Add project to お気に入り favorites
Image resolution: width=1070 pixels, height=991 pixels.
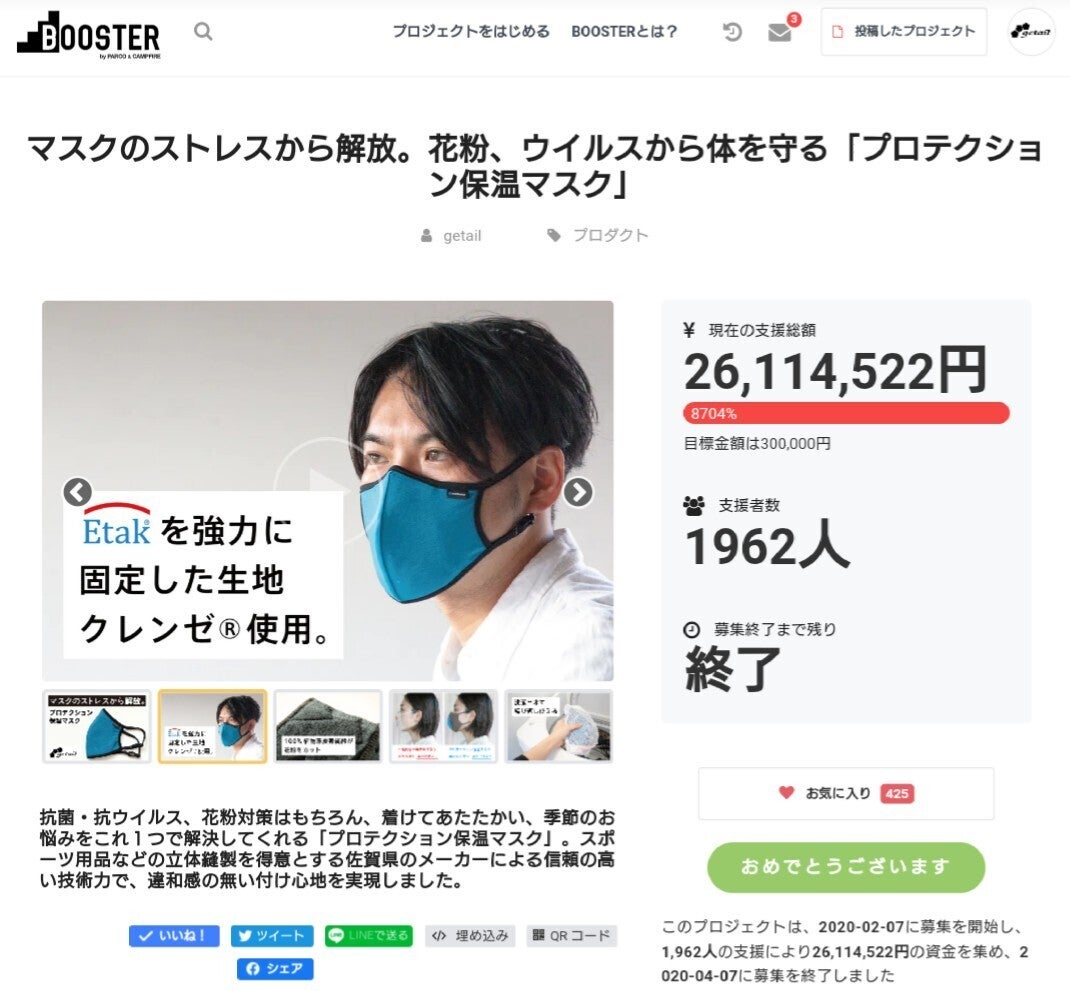click(x=845, y=793)
